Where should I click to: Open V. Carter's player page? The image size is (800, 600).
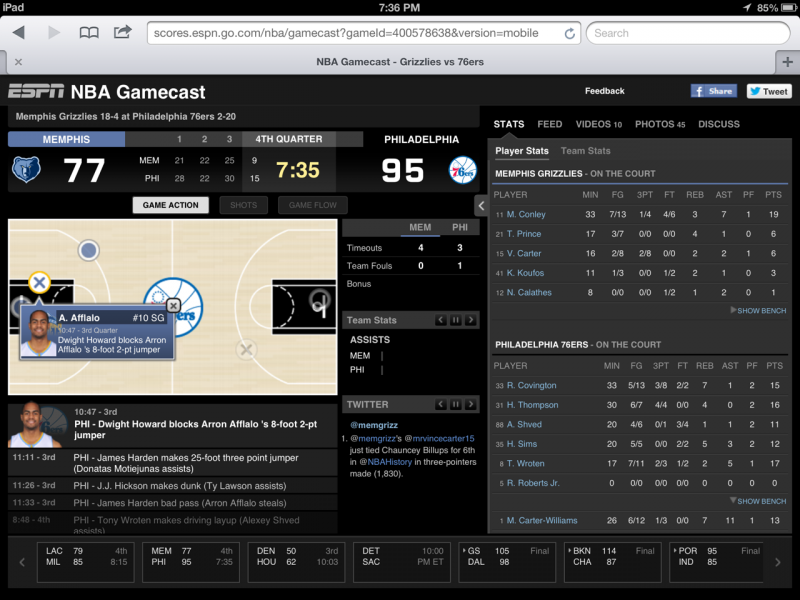click(x=524, y=253)
